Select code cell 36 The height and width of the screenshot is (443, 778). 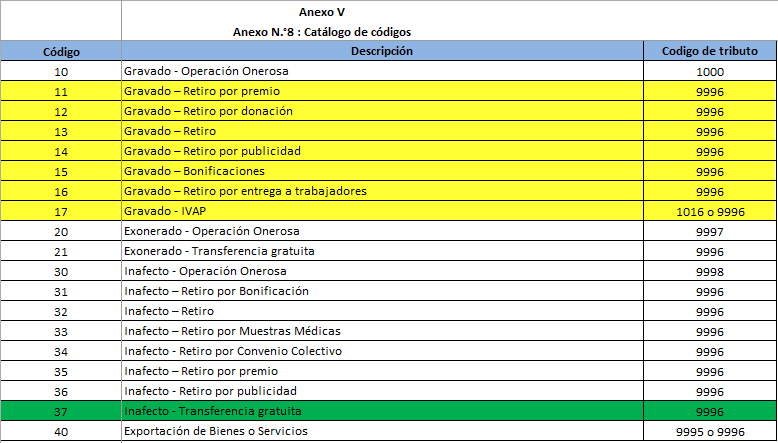coord(61,391)
